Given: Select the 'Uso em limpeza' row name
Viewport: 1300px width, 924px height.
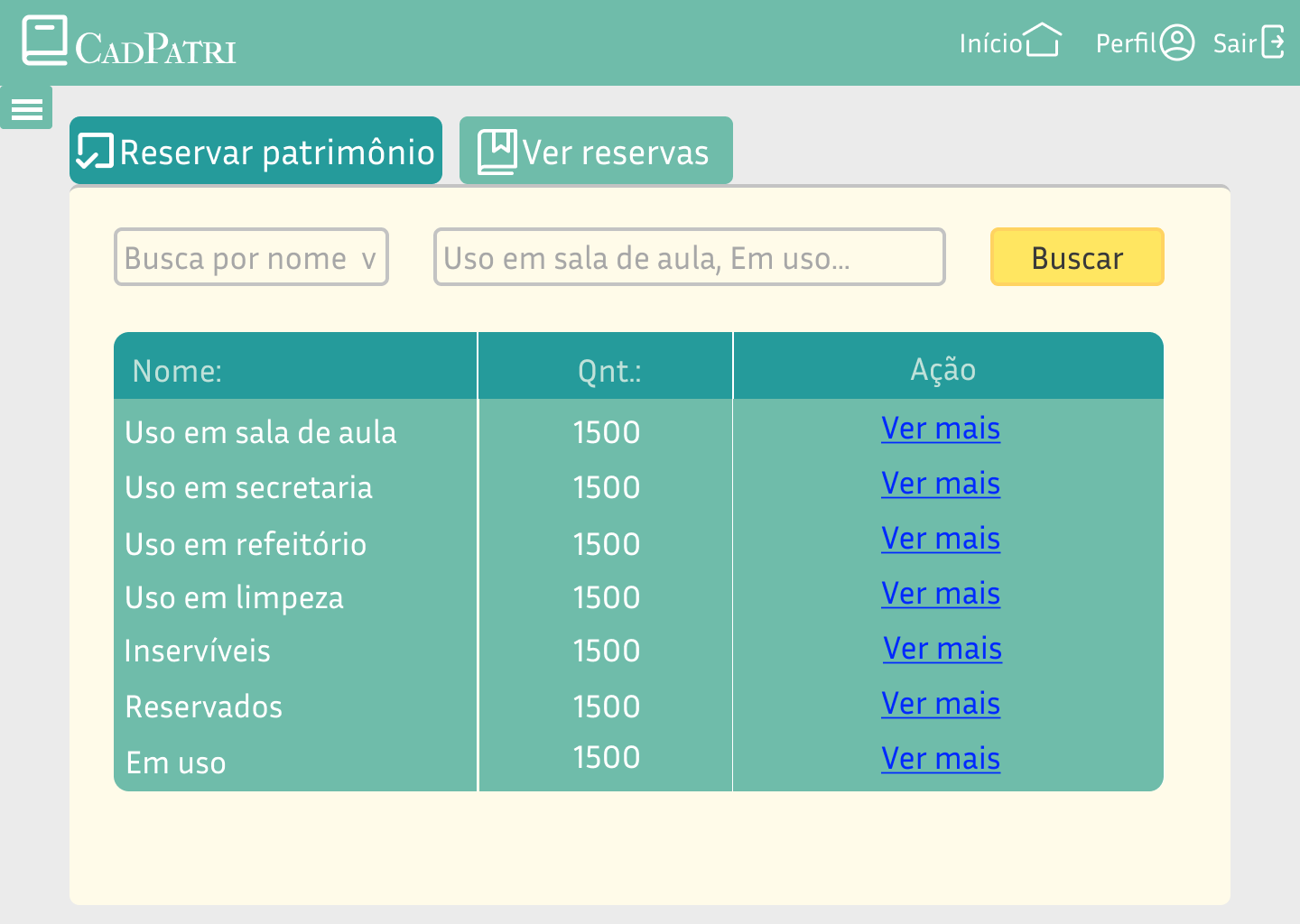Looking at the screenshot, I should (x=234, y=598).
